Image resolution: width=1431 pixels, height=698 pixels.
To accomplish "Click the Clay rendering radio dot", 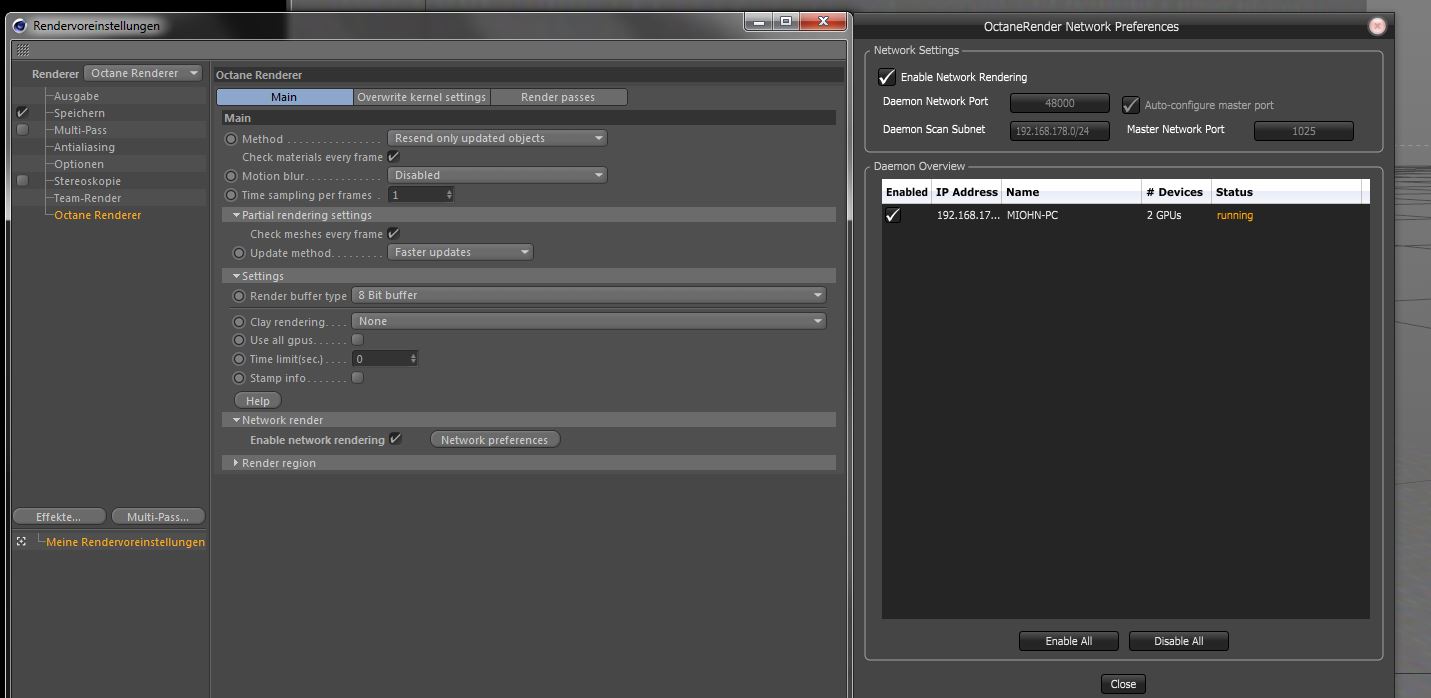I will tap(239, 322).
